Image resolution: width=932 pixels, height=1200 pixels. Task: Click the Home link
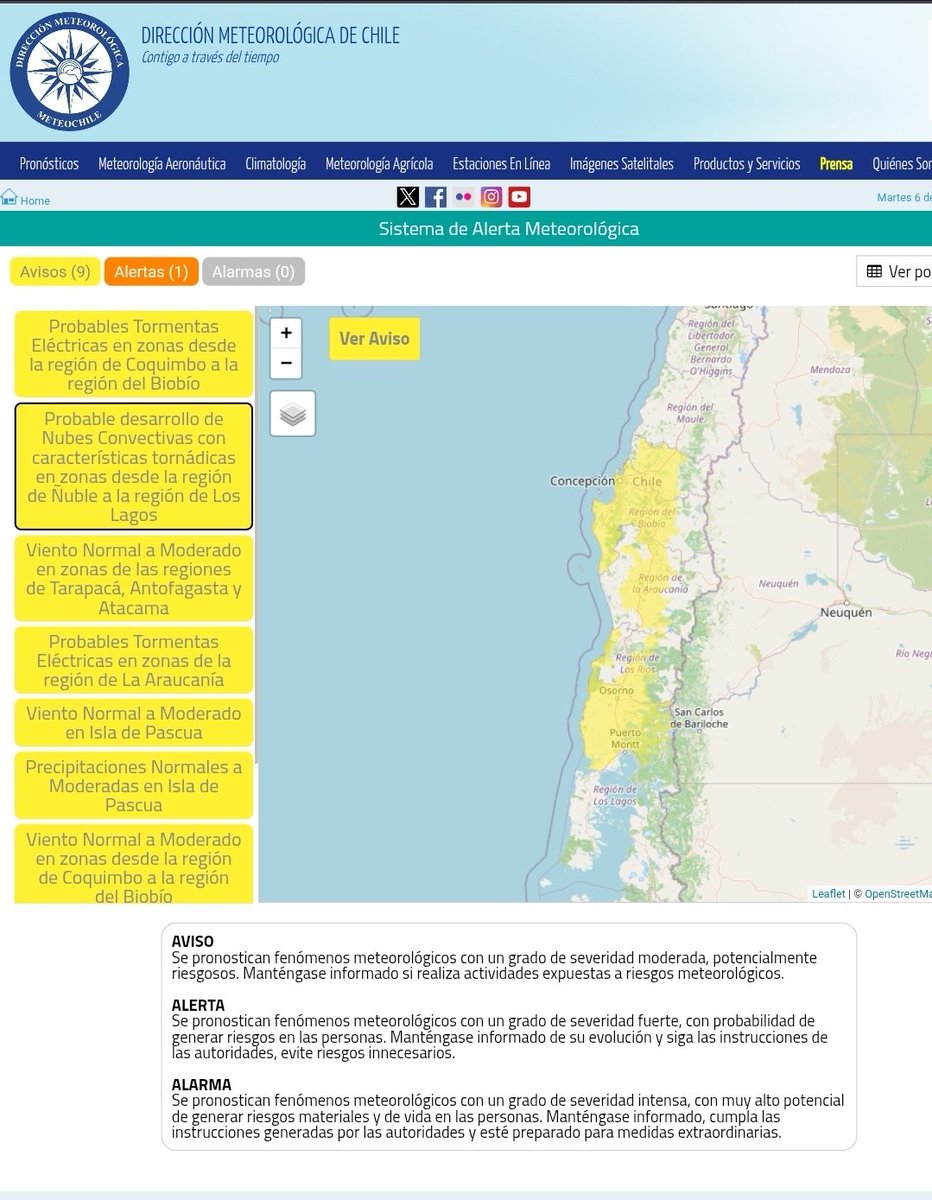(x=35, y=201)
